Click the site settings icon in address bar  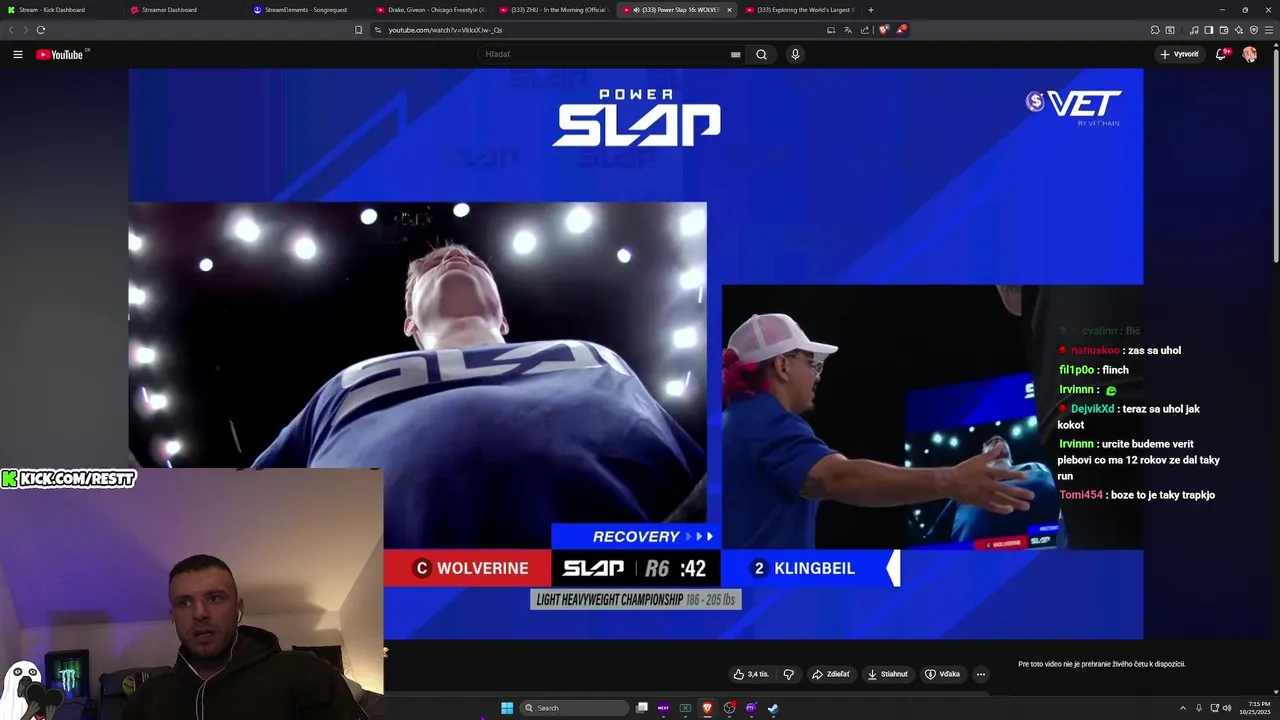[x=378, y=30]
